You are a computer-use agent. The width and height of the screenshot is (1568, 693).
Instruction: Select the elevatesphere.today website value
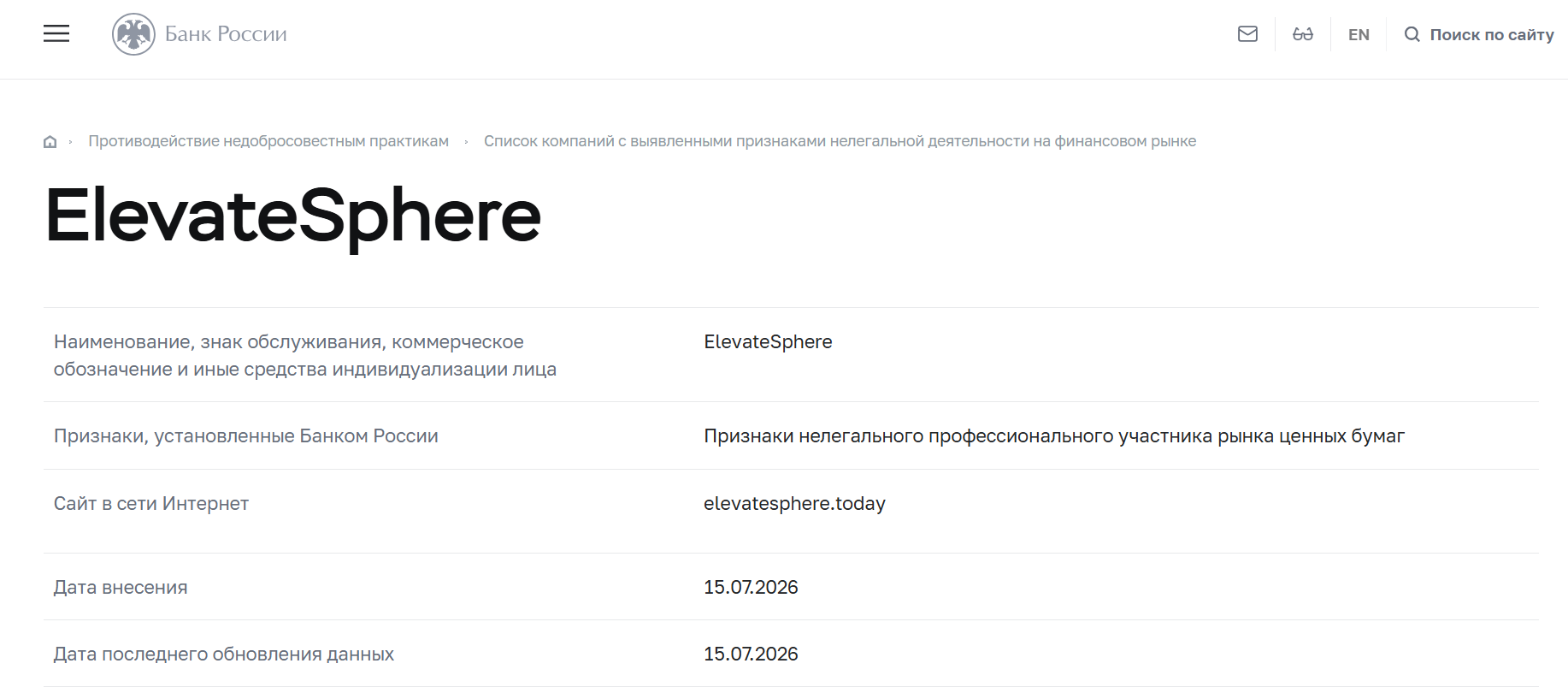pos(794,503)
